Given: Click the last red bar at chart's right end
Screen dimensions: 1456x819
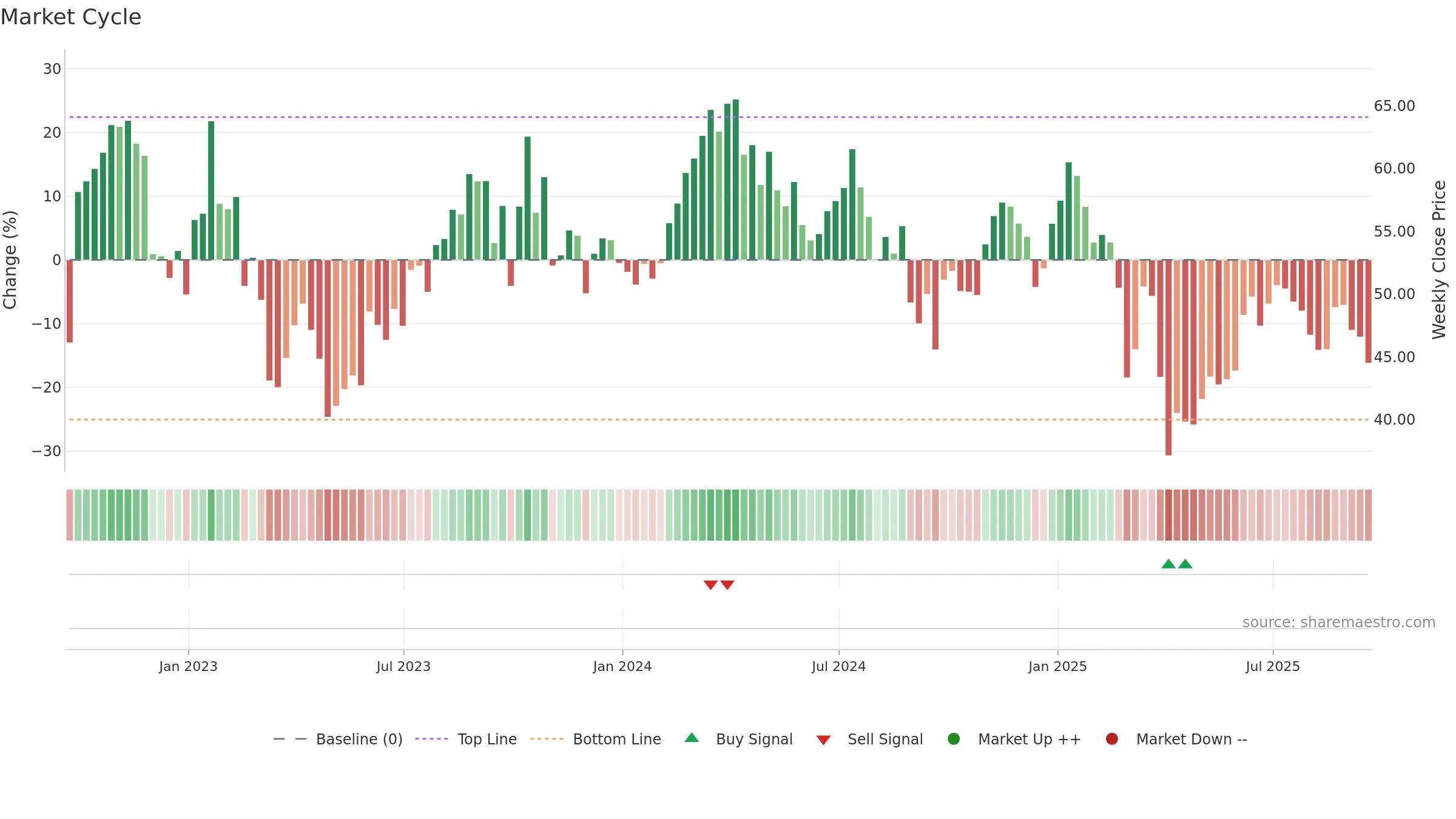Looking at the screenshot, I should coord(1368,311).
